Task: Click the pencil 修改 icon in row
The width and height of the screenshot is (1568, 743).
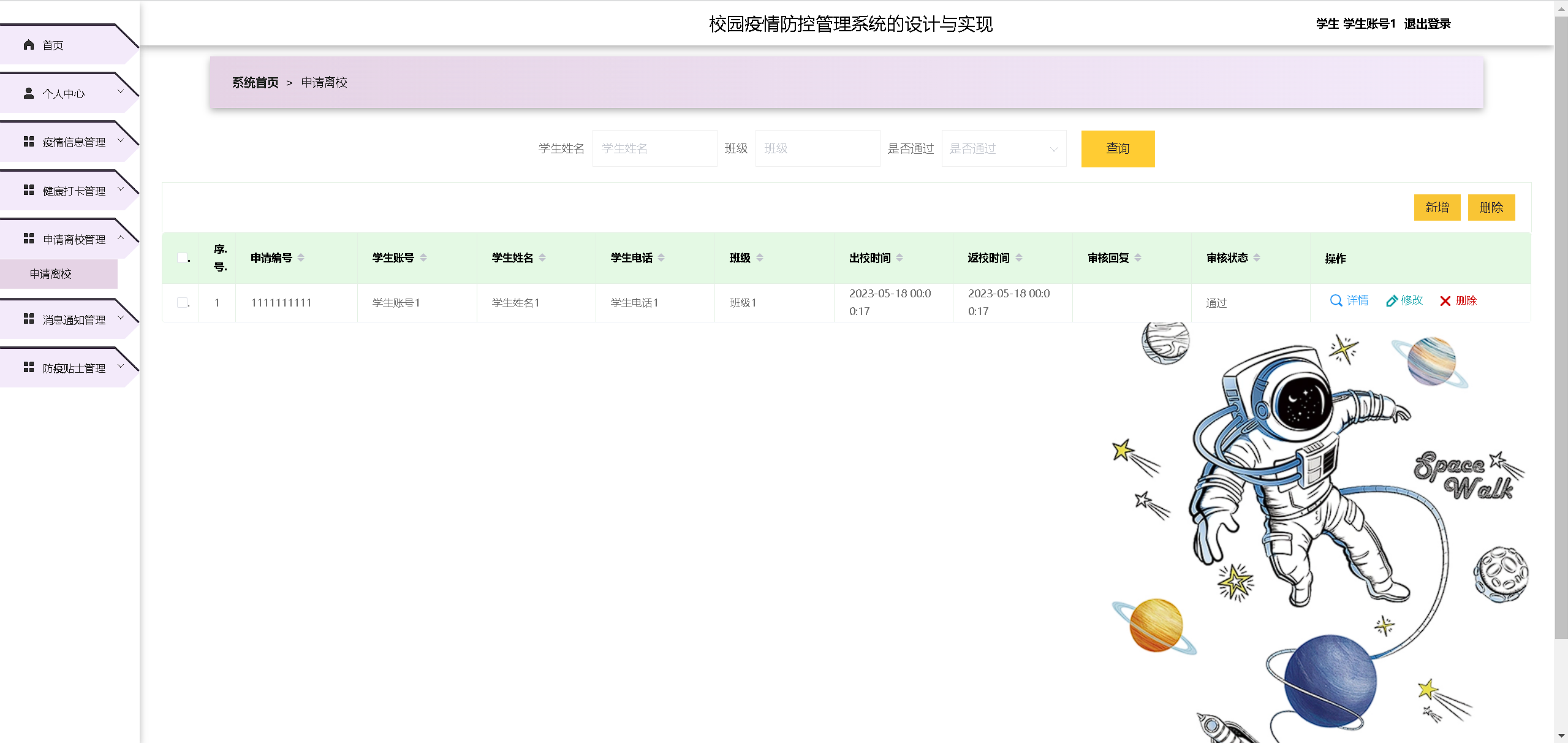Action: [x=1392, y=300]
